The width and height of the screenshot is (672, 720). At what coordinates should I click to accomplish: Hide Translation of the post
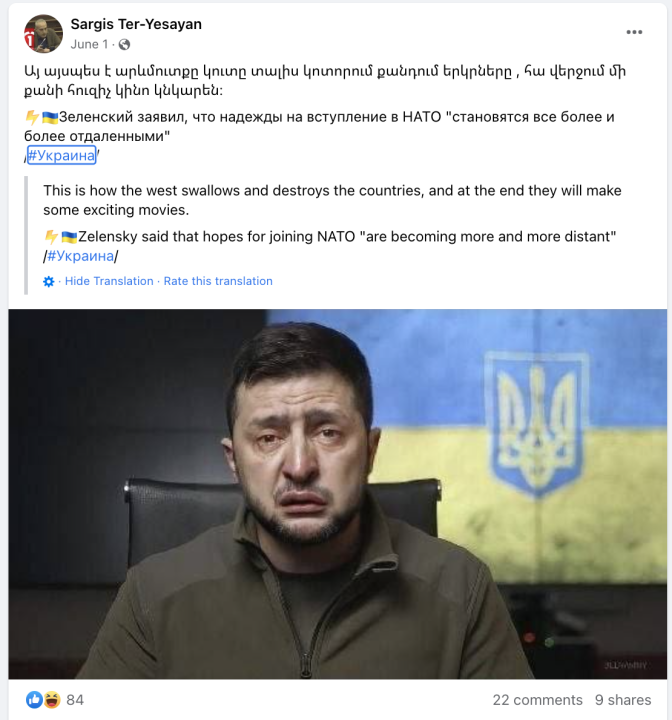click(109, 281)
